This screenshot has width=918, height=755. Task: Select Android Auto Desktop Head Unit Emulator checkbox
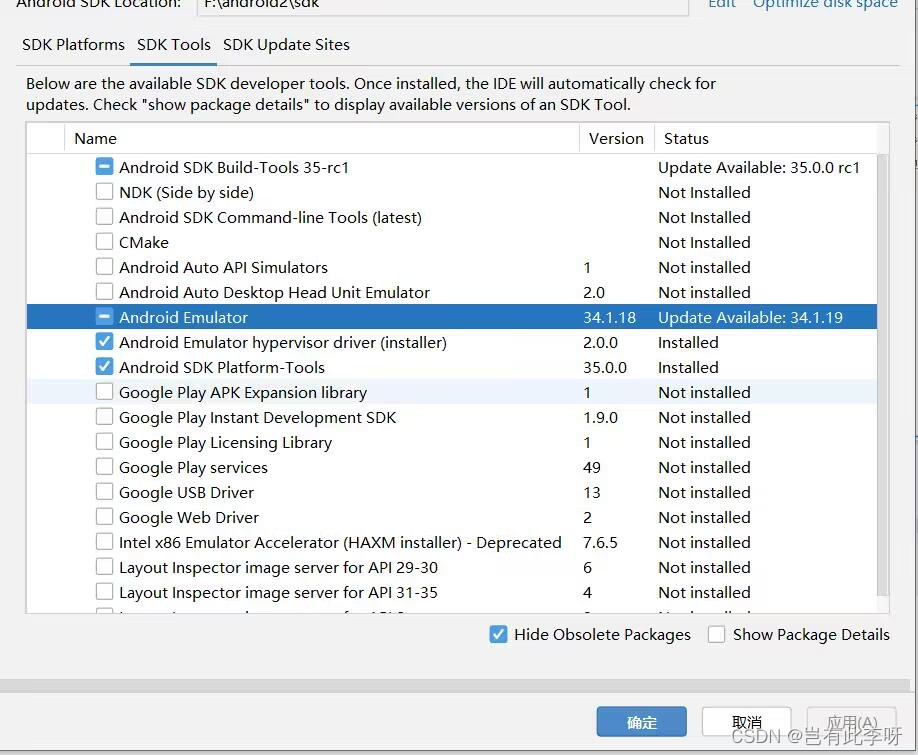click(104, 291)
